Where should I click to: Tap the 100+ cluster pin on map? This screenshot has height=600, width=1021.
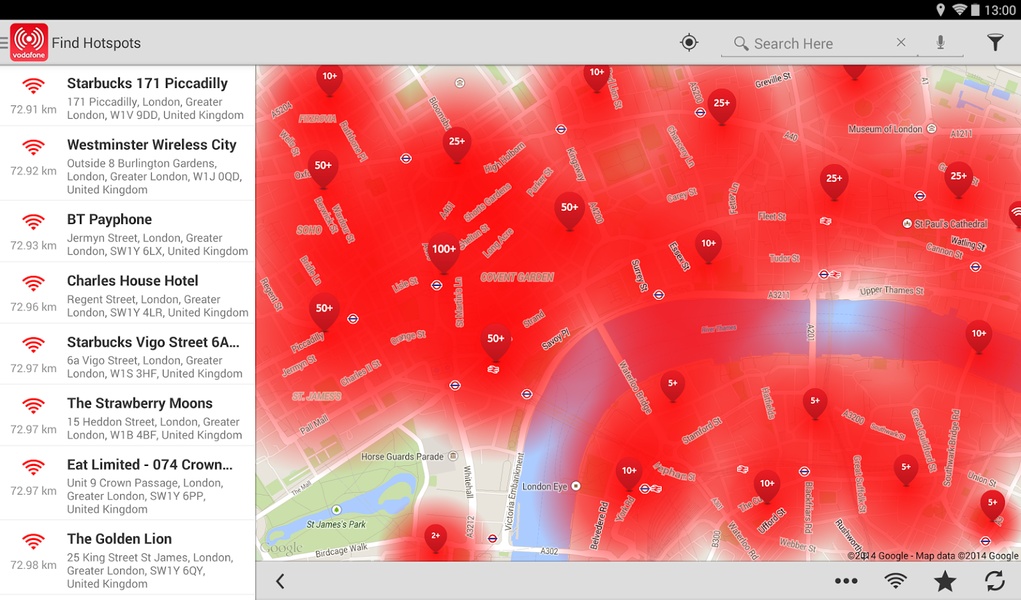[443, 253]
